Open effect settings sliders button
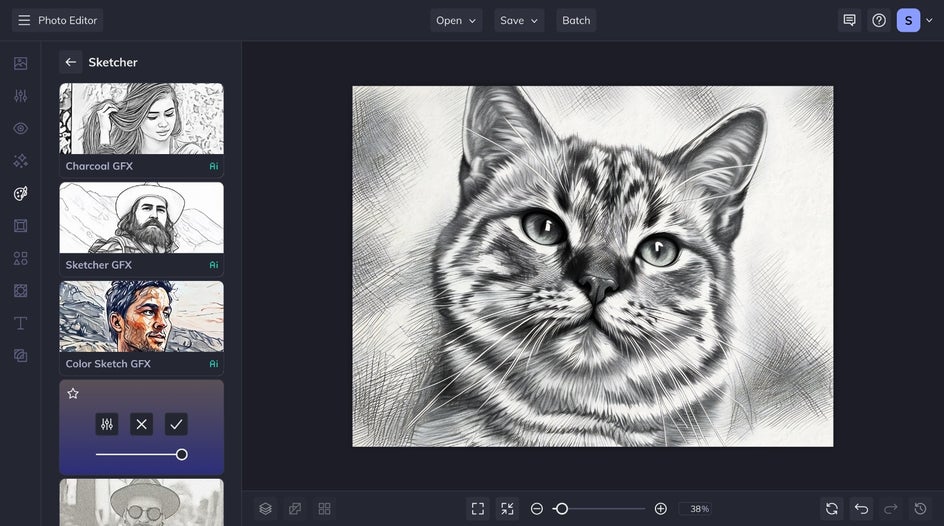Screen dimensions: 944x526 coord(107,424)
